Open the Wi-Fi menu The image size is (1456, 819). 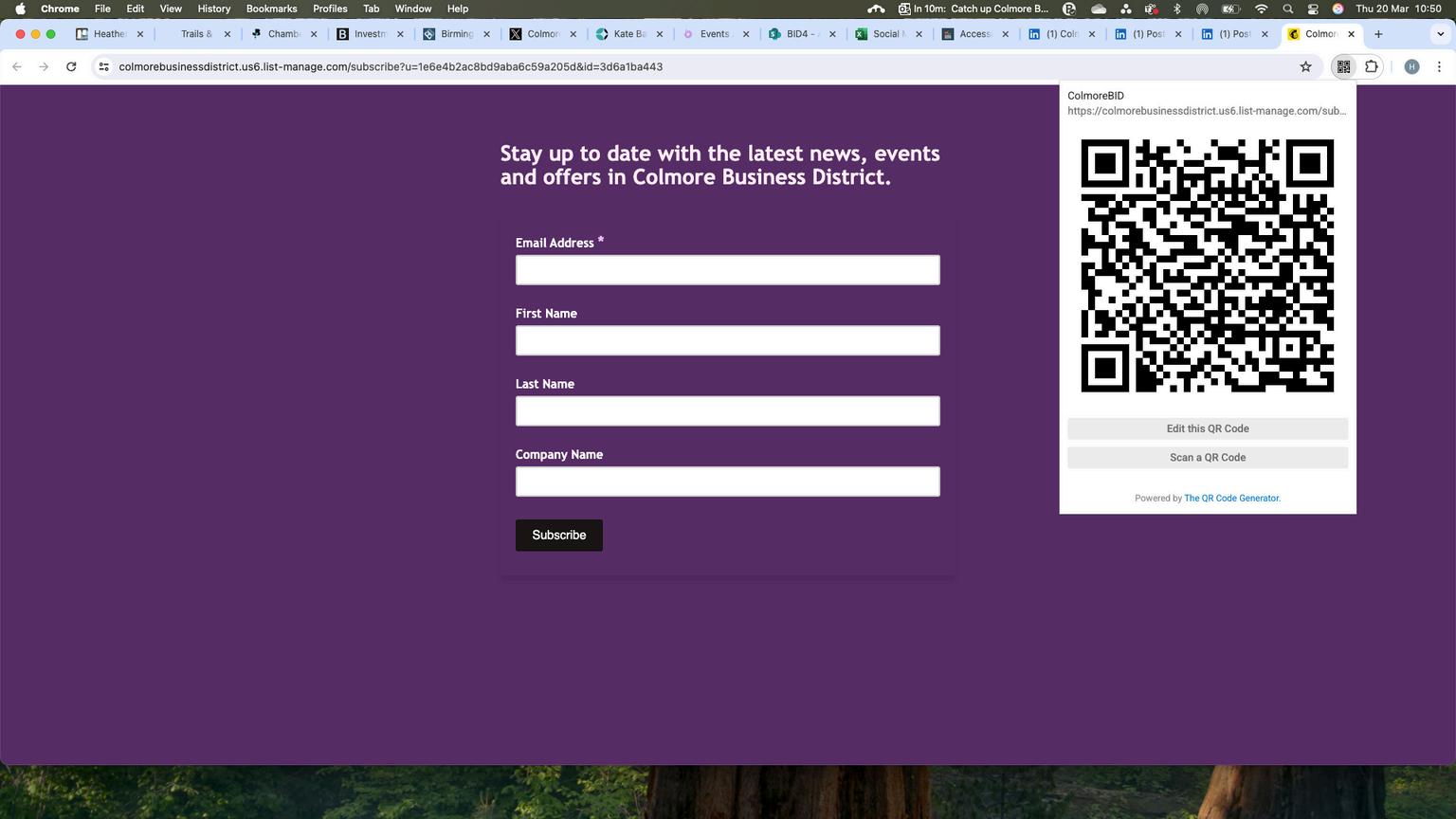tap(1261, 9)
